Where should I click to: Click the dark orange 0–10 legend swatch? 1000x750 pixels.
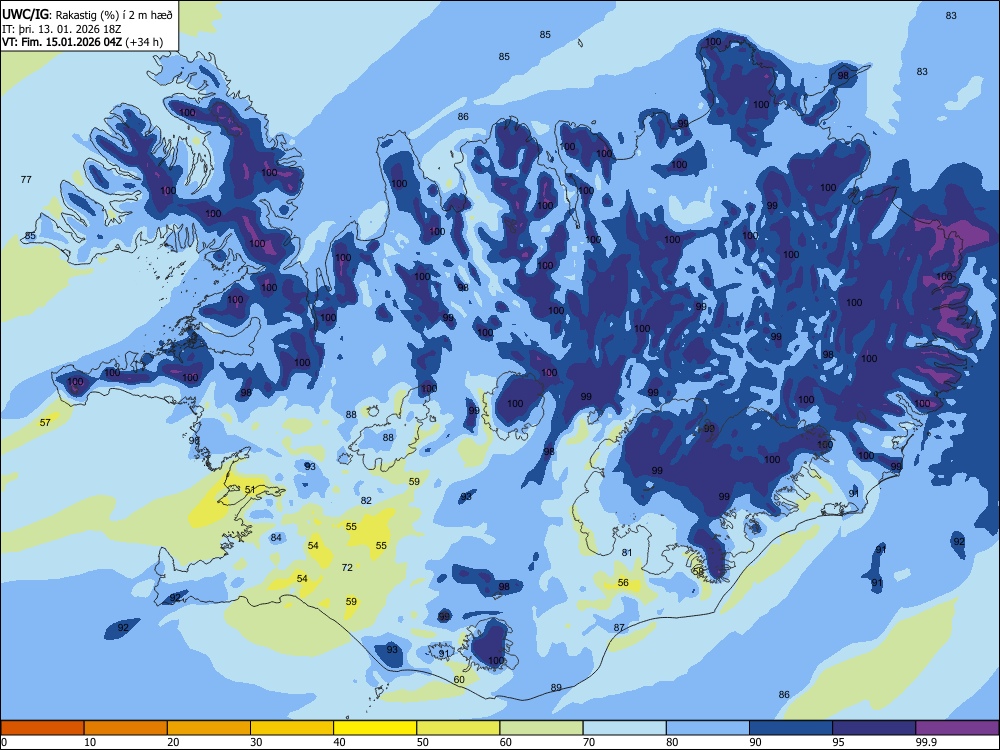tap(42, 728)
